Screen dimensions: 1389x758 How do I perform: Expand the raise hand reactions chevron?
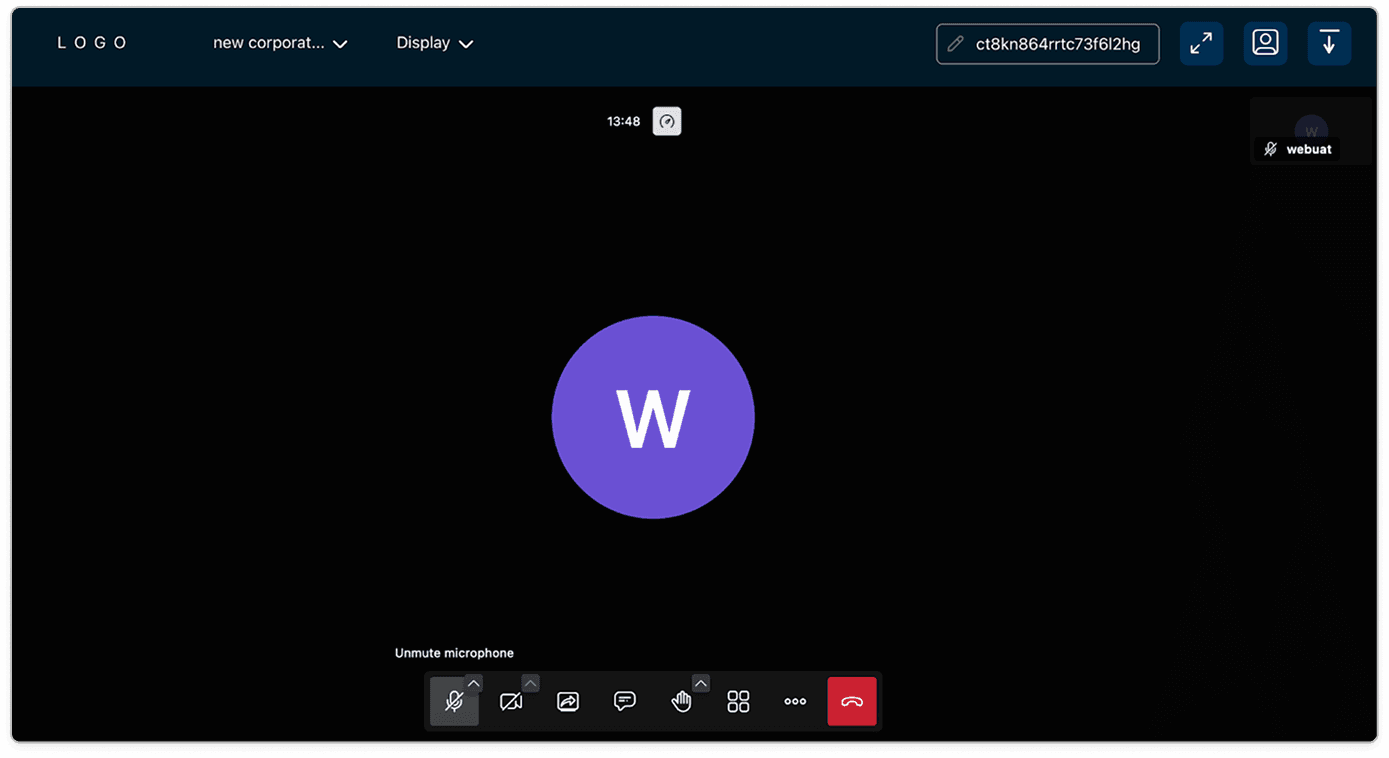[701, 683]
